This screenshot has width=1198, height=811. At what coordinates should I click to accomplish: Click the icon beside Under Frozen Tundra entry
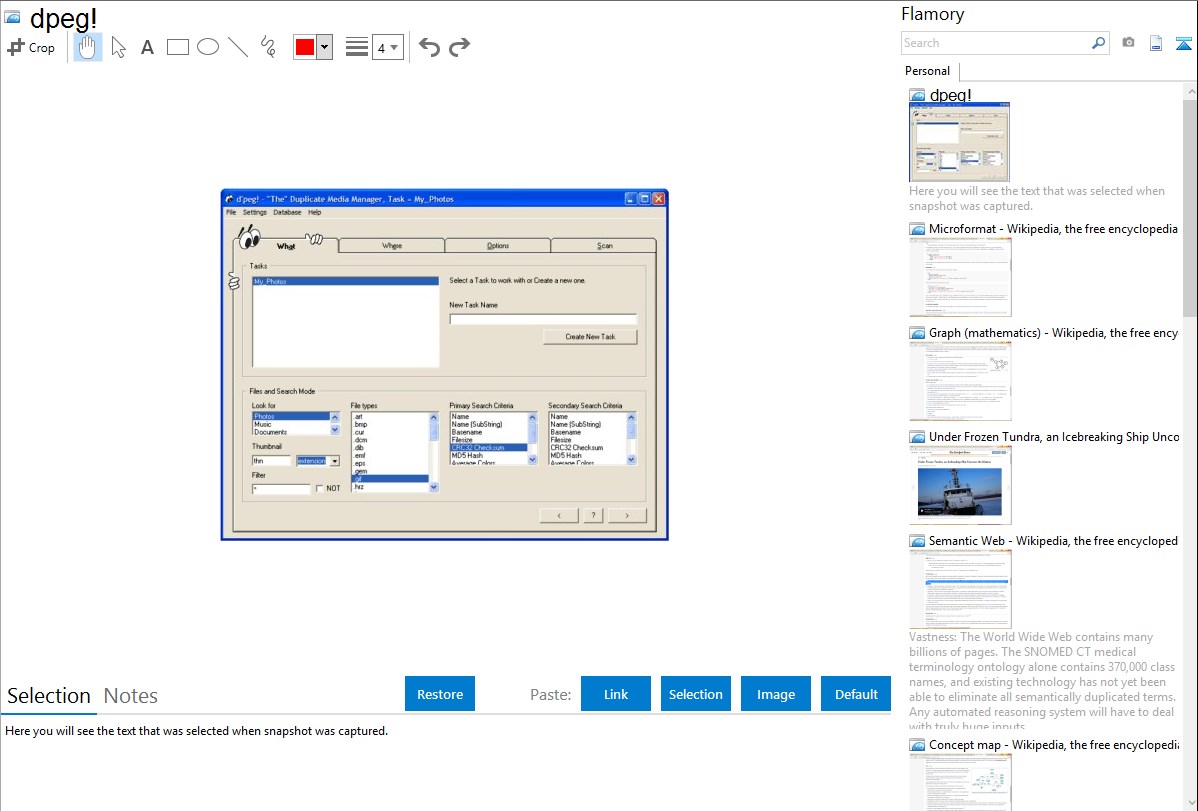pyautogui.click(x=918, y=437)
